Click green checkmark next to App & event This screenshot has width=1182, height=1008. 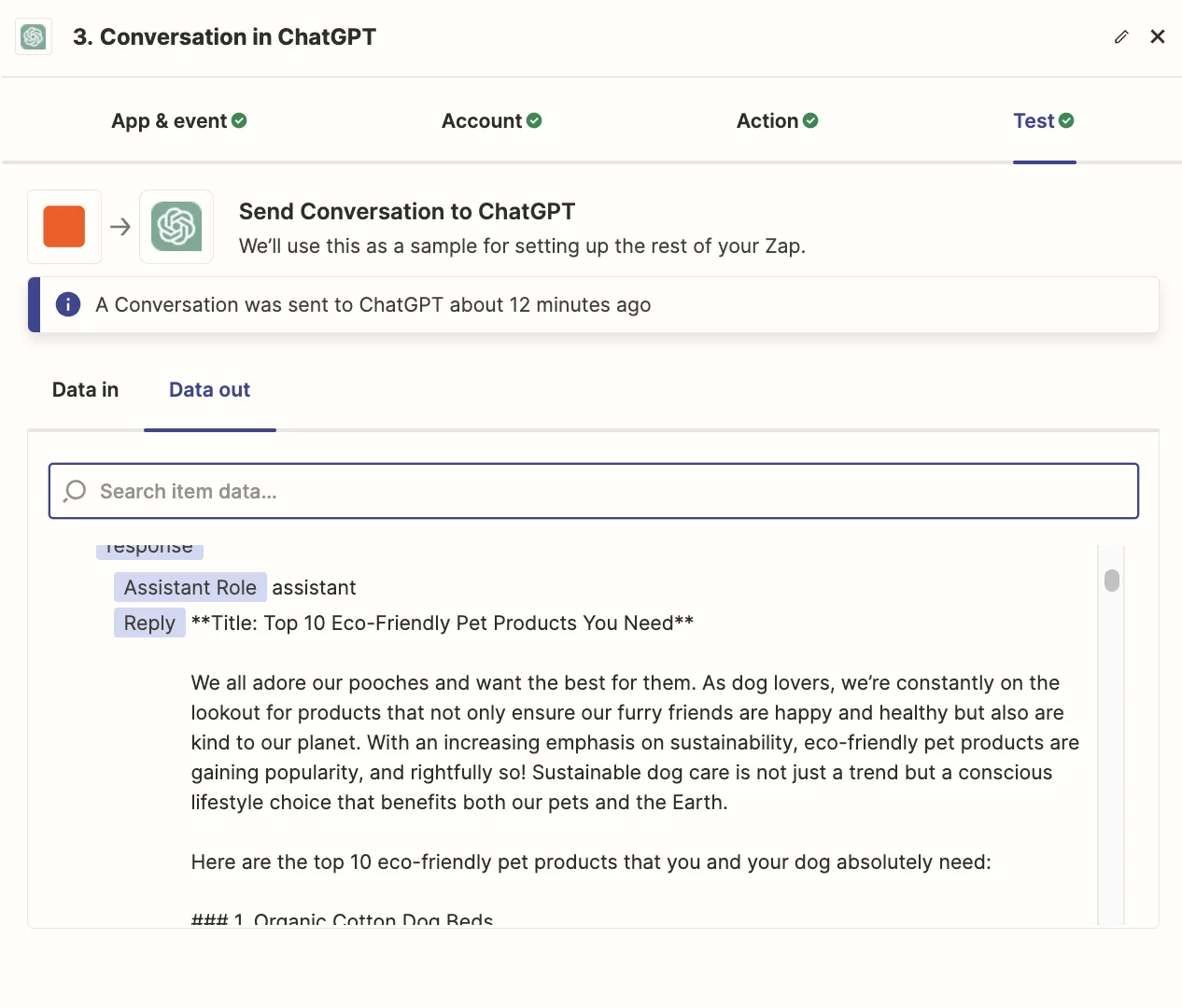click(239, 120)
